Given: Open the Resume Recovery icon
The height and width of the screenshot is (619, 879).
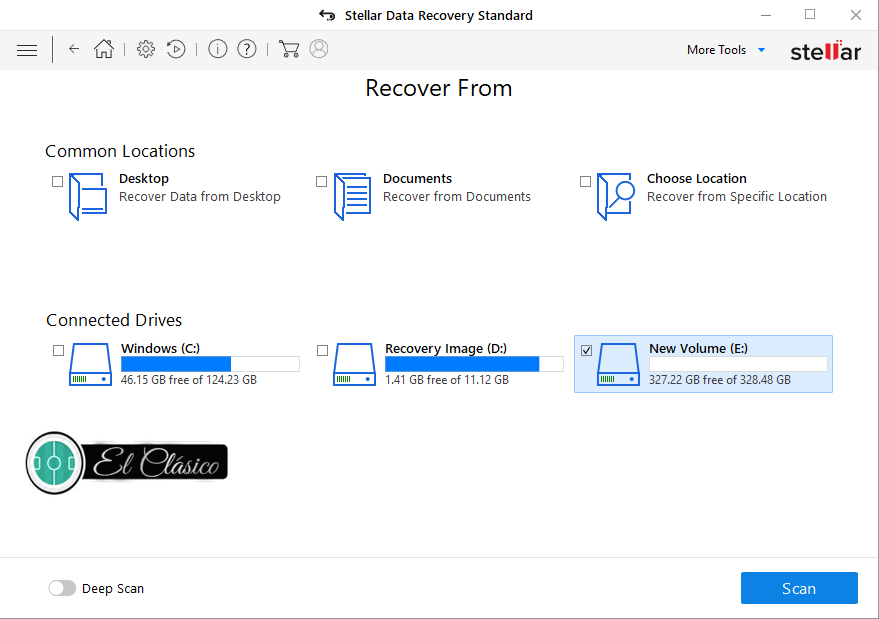Looking at the screenshot, I should [x=176, y=49].
